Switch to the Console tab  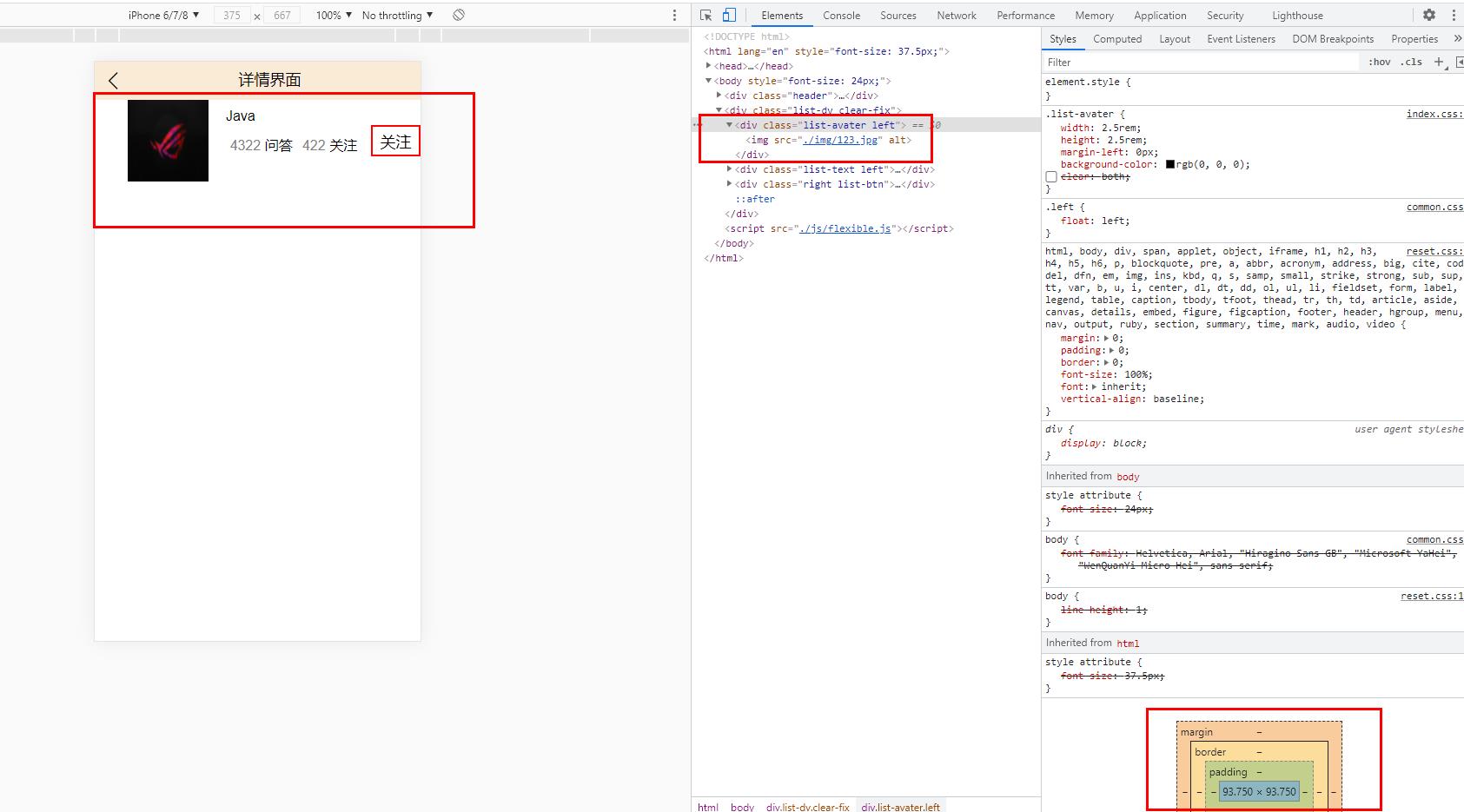pyautogui.click(x=841, y=15)
